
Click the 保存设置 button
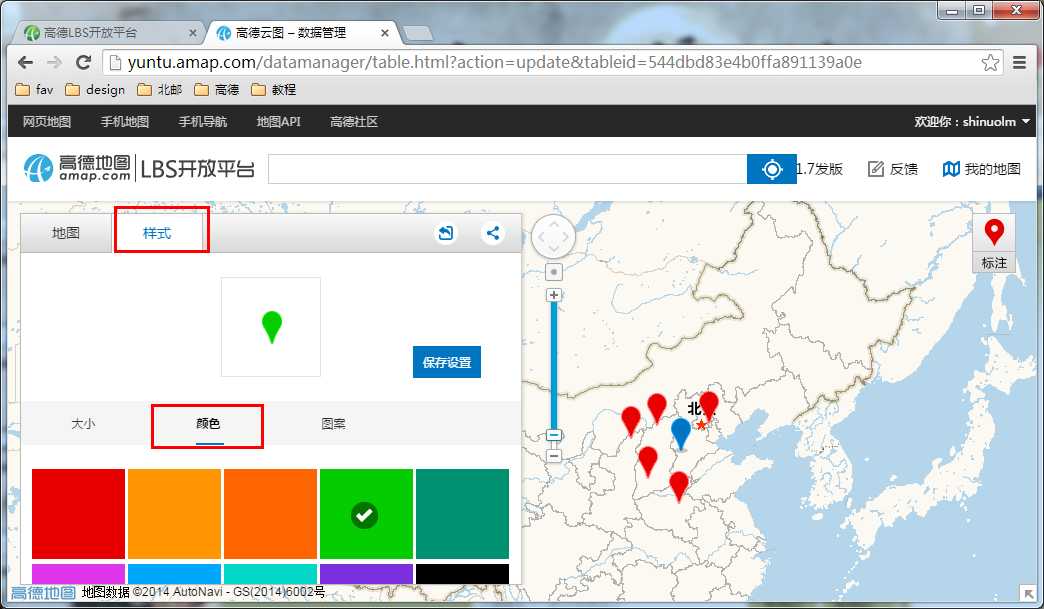(x=447, y=362)
